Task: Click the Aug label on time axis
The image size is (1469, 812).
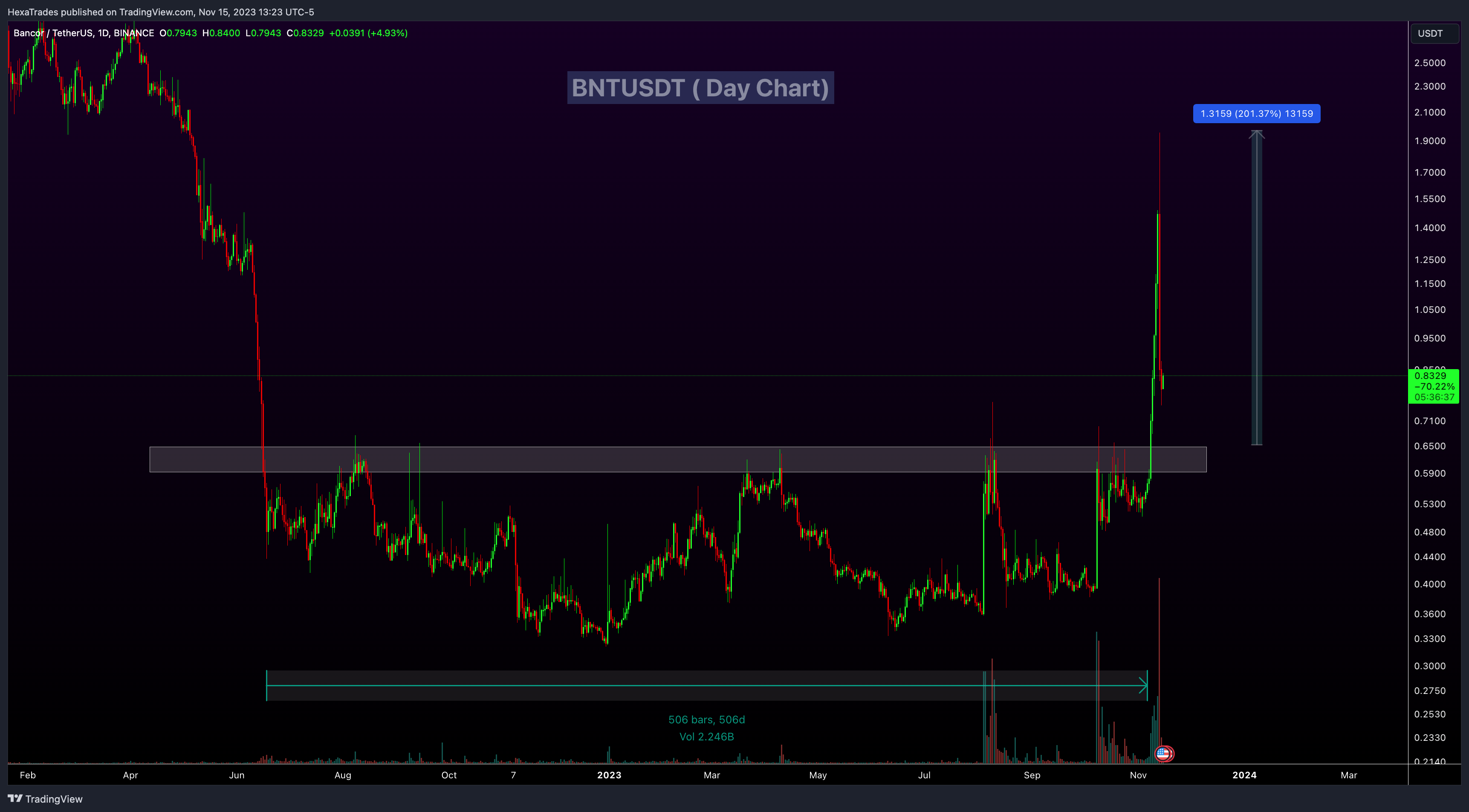Action: click(x=343, y=775)
